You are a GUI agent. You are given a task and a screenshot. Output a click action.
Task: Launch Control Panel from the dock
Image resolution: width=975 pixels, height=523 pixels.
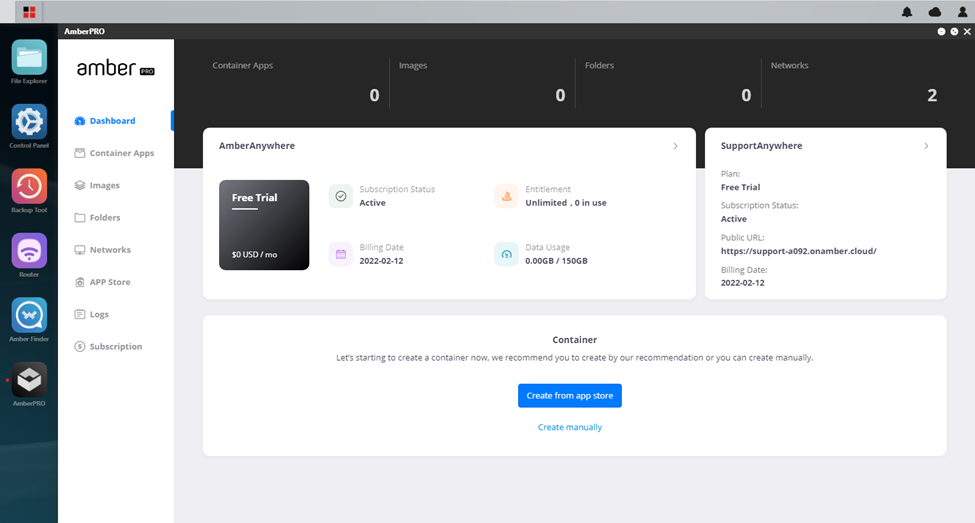tap(29, 122)
